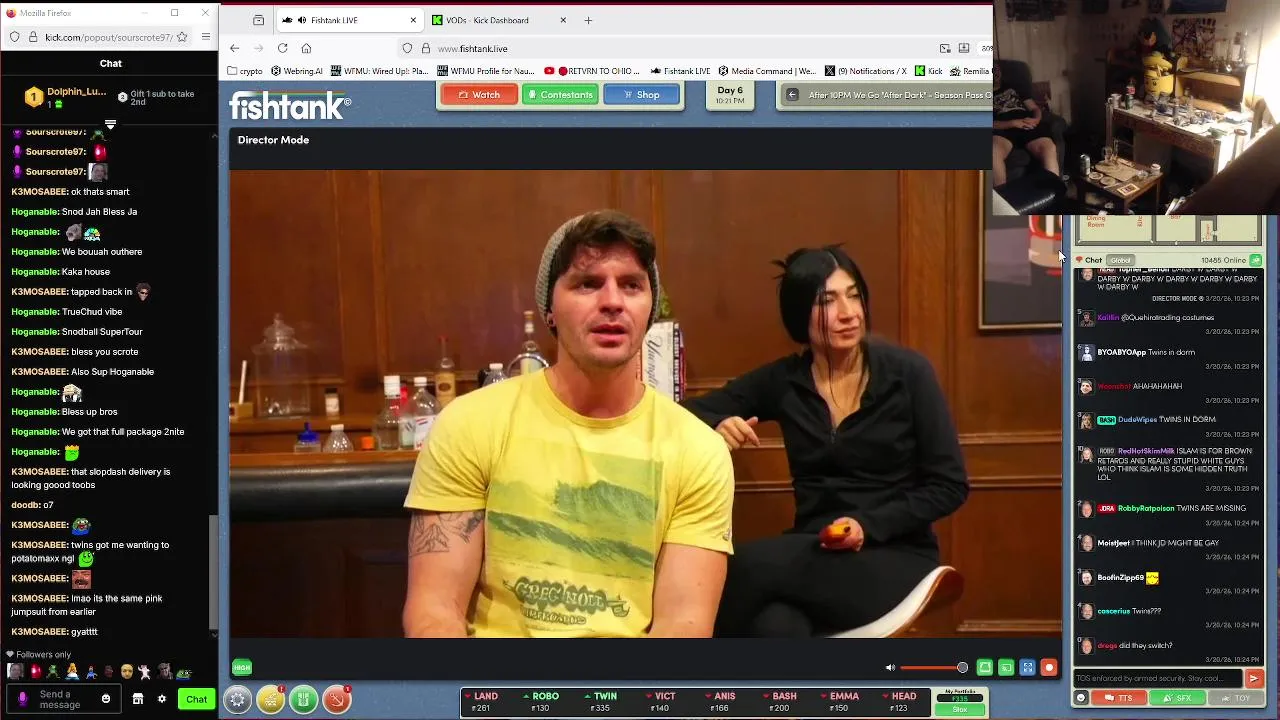Send message with green Chat button
This screenshot has width=1280, height=720.
tap(196, 699)
